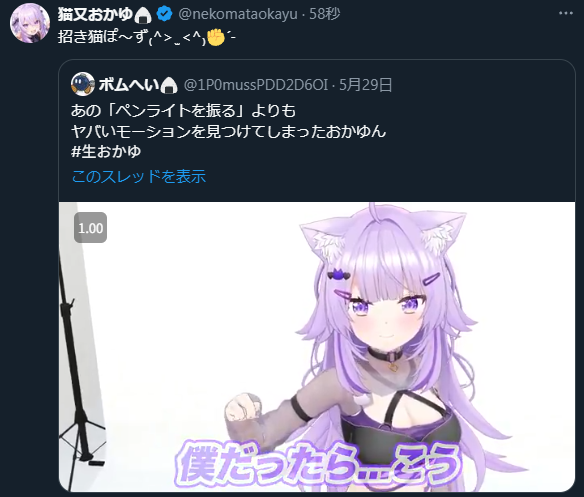Click the 5月29日 quoted tweet date

(x=365, y=85)
